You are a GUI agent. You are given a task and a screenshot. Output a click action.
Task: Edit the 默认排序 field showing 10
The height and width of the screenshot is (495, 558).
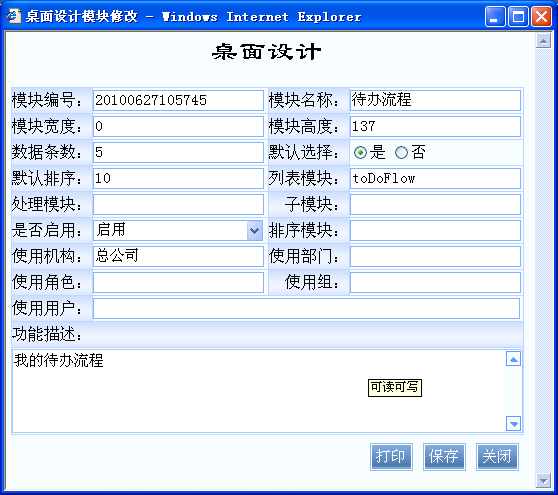coord(178,178)
